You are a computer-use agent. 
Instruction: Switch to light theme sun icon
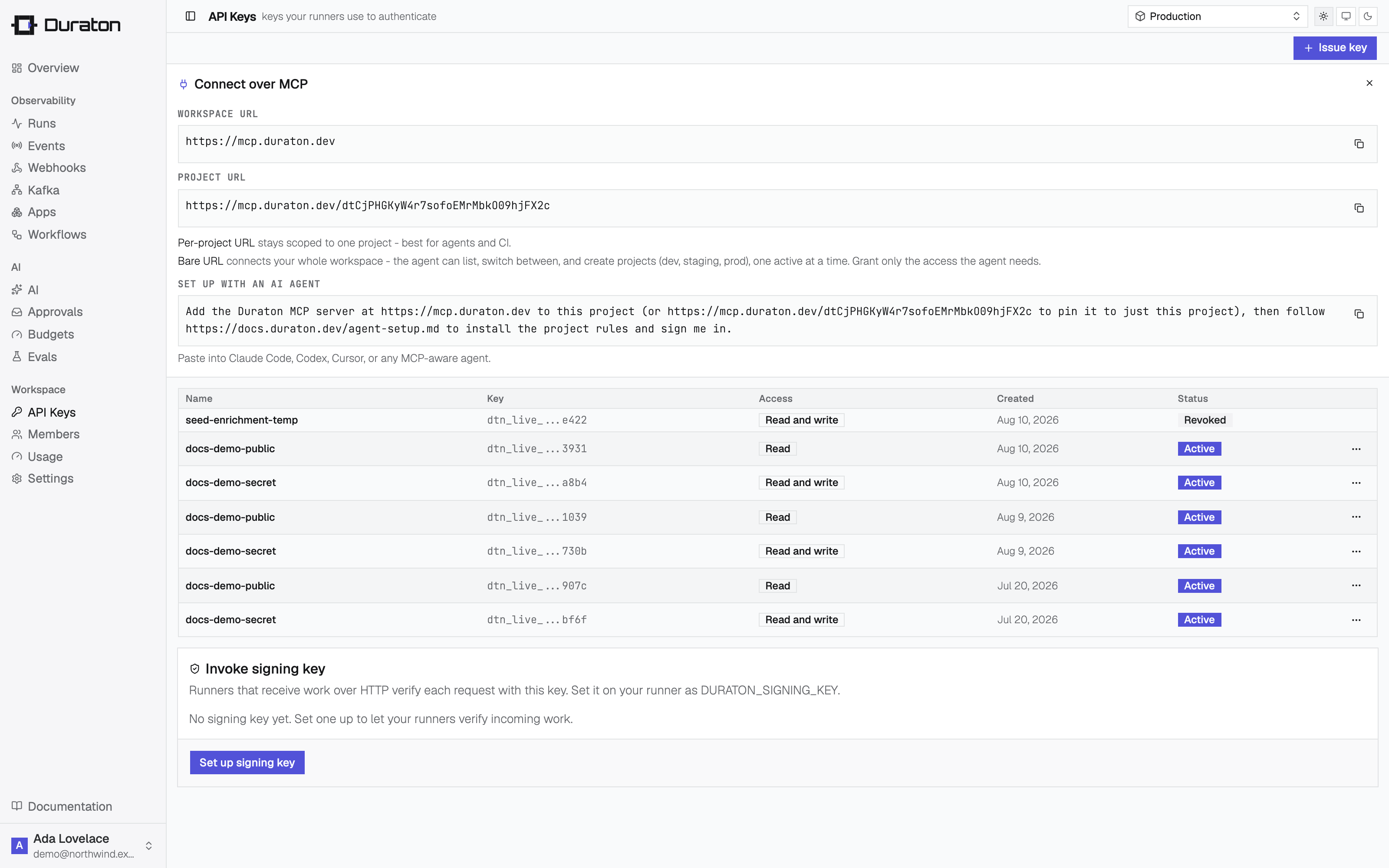1323,16
